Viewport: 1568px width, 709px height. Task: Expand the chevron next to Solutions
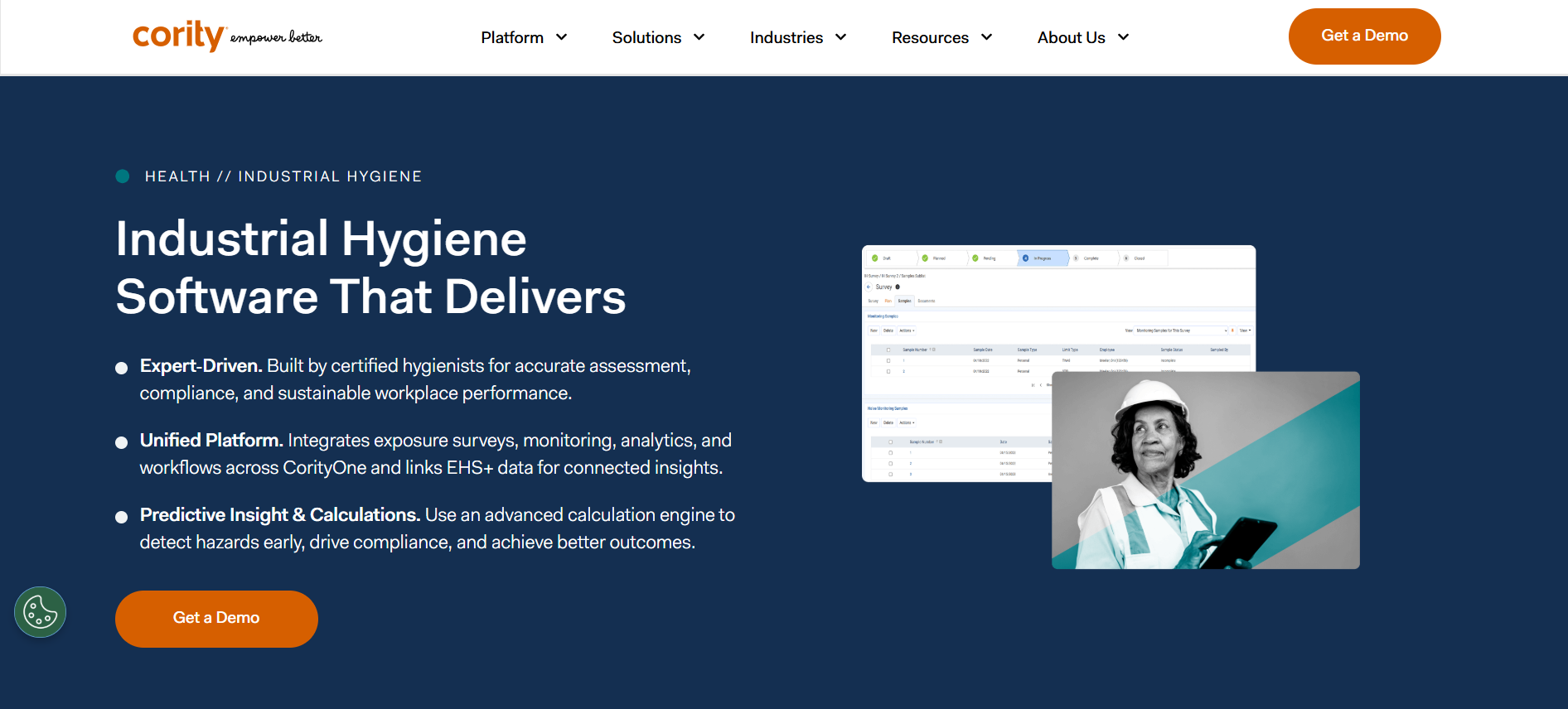click(699, 37)
